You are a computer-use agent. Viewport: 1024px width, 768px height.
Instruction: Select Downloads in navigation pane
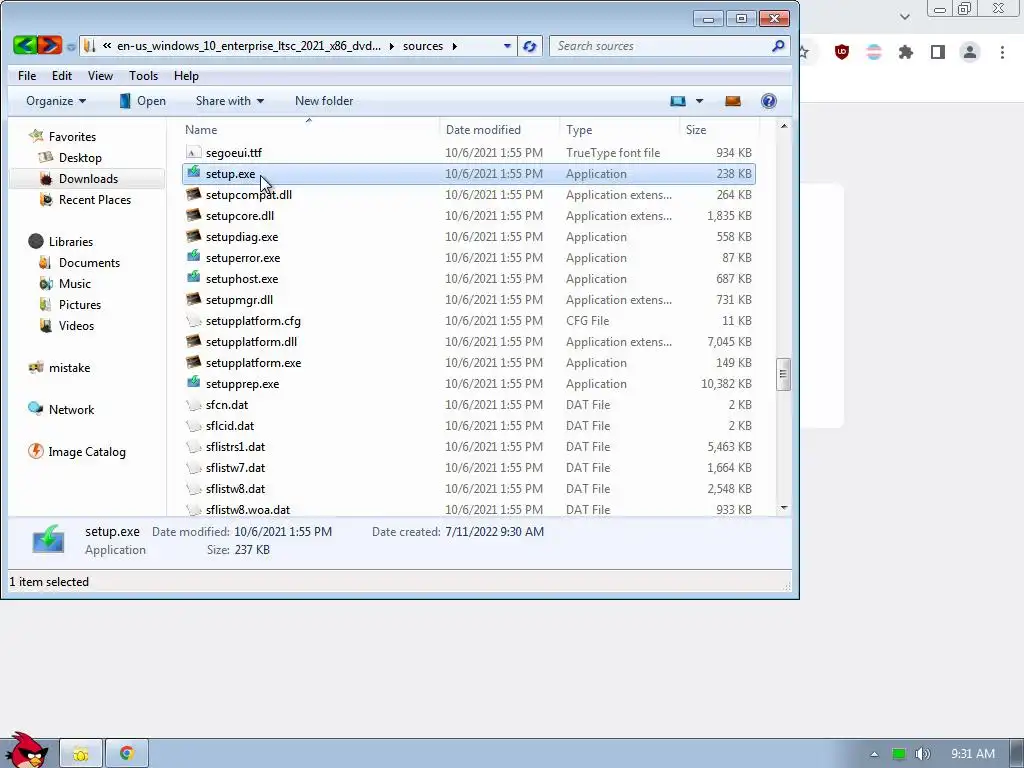coord(88,178)
